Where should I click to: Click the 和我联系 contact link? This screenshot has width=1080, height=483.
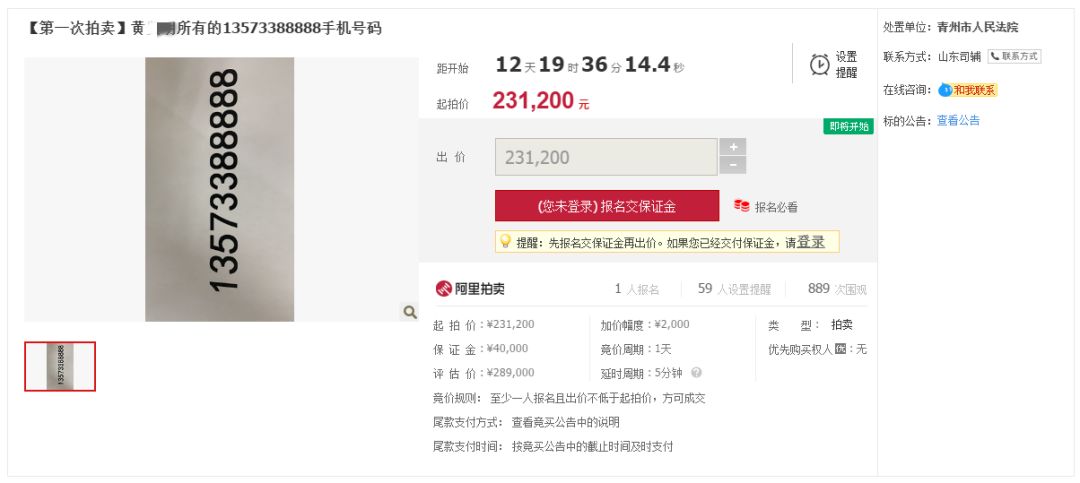click(x=974, y=90)
